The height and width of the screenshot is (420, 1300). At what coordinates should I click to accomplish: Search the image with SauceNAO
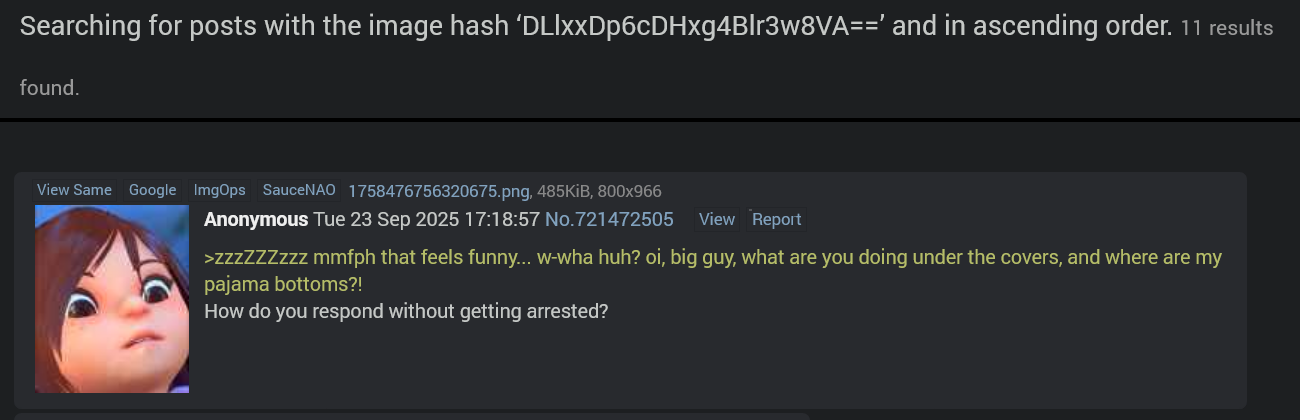tap(299, 190)
